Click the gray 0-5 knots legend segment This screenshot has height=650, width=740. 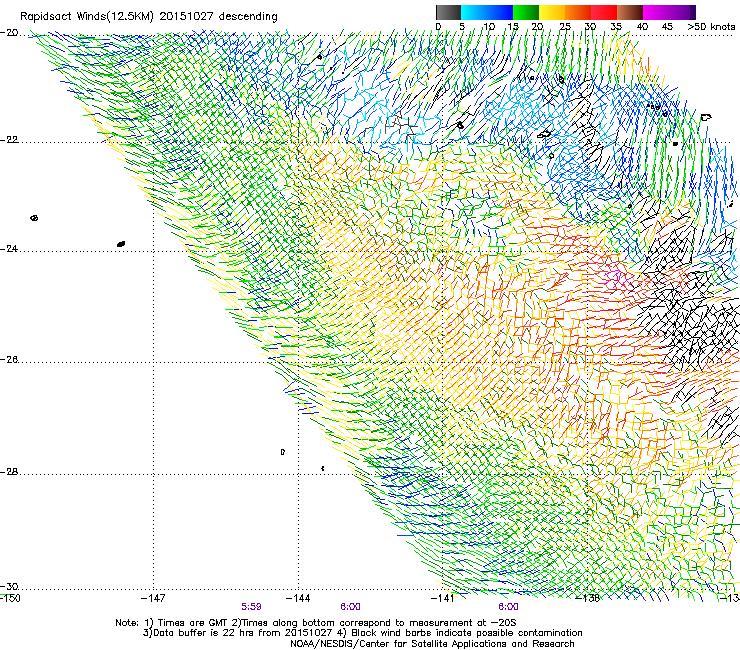coord(448,12)
